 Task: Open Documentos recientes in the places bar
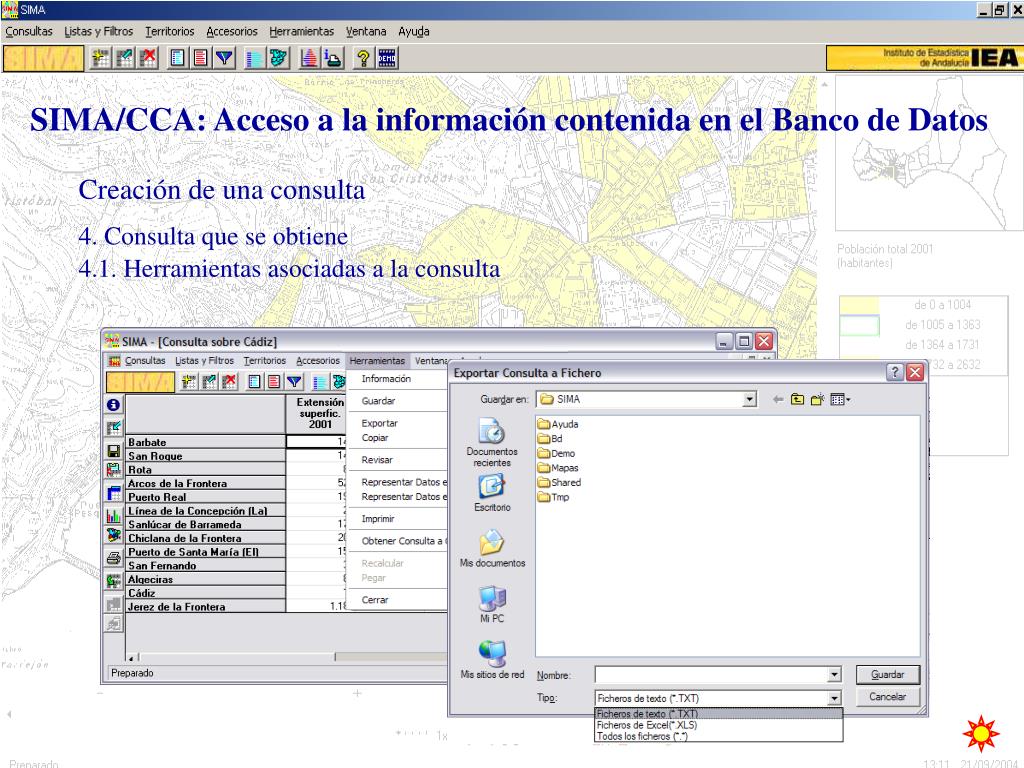(x=492, y=443)
